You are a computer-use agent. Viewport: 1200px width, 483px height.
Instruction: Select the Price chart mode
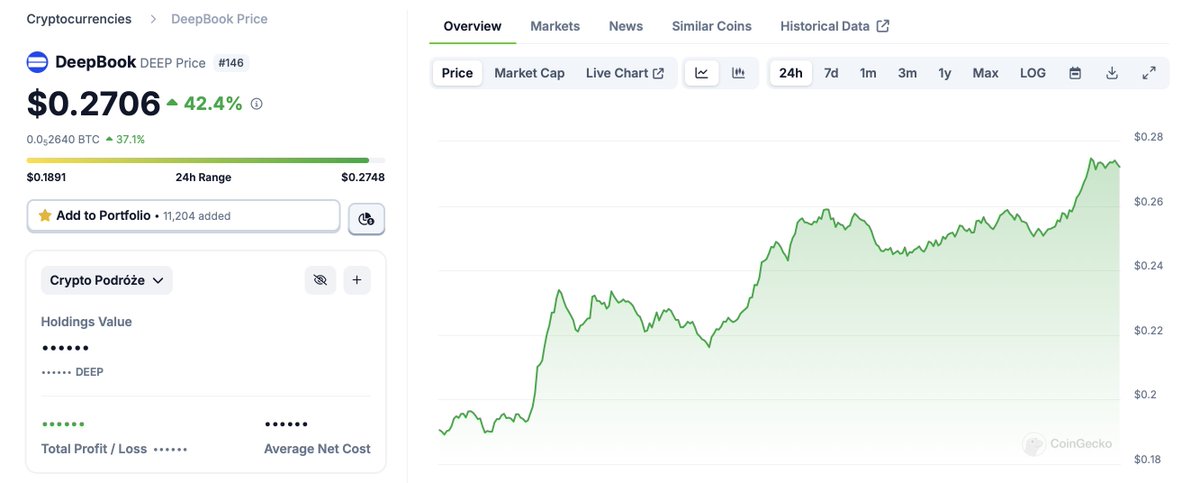pos(458,73)
